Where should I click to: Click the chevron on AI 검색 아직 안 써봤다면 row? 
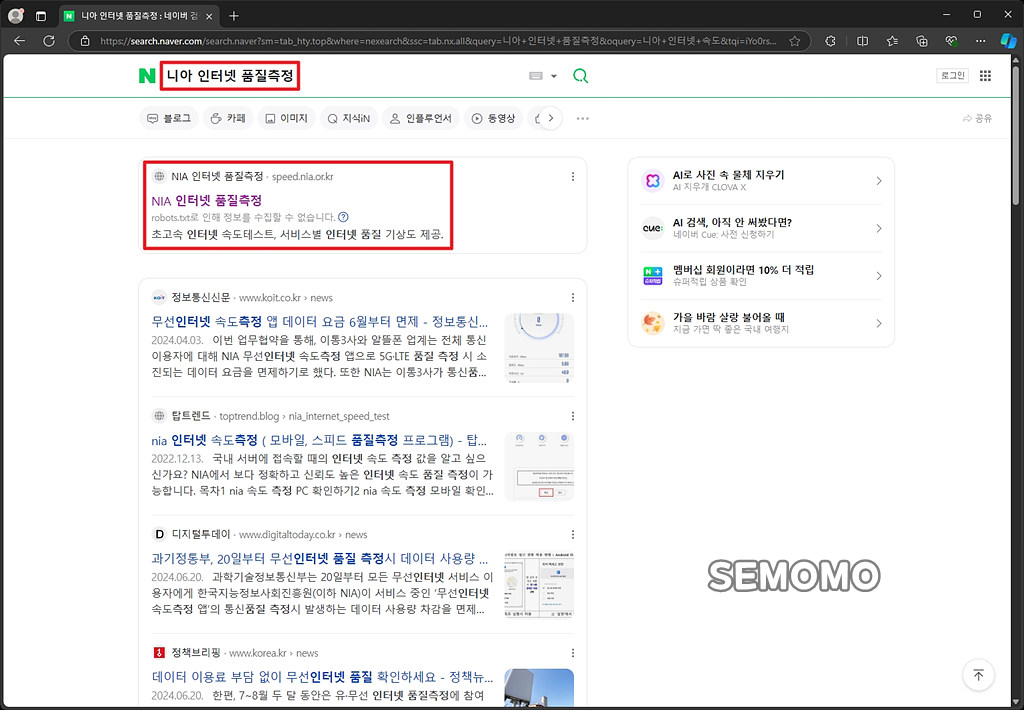click(878, 229)
